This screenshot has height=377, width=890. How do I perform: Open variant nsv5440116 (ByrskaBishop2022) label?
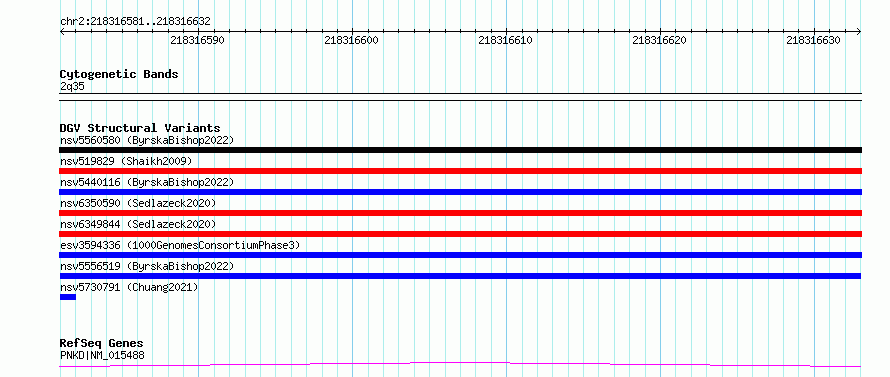[146, 182]
